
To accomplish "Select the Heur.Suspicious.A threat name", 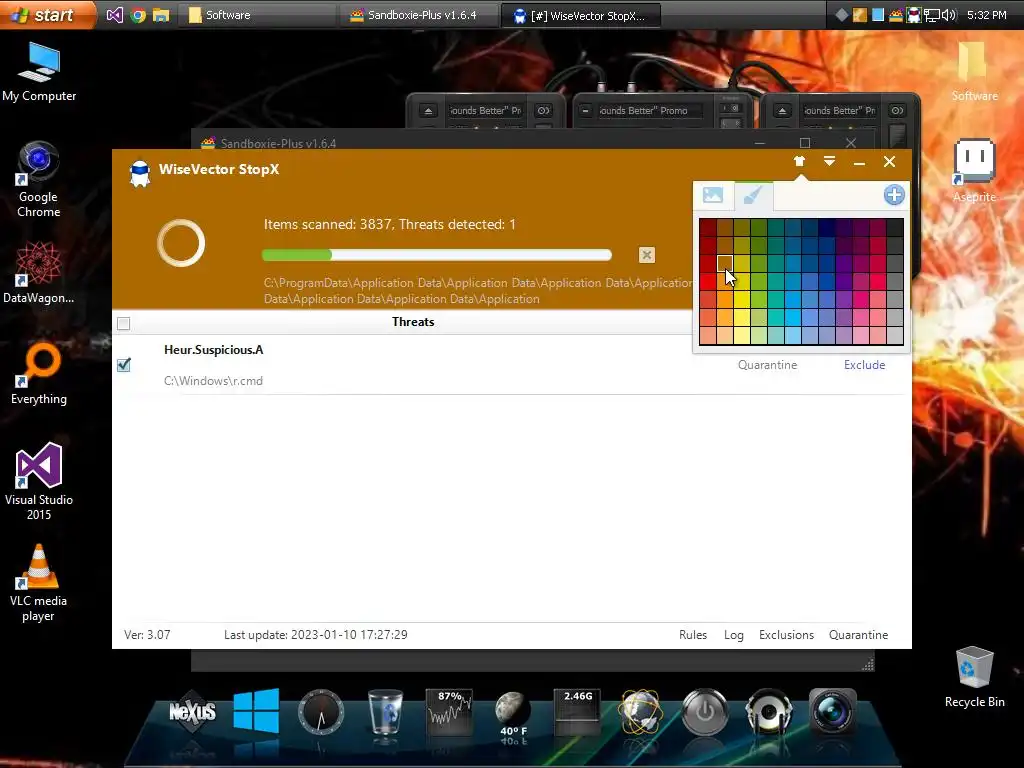I will point(214,350).
